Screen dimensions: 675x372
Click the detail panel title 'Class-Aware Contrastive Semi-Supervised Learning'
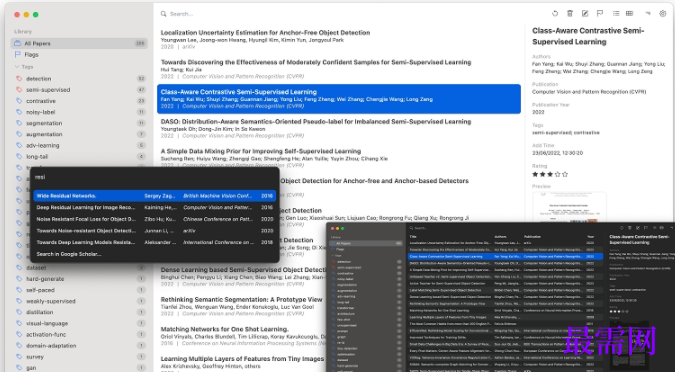click(x=588, y=36)
